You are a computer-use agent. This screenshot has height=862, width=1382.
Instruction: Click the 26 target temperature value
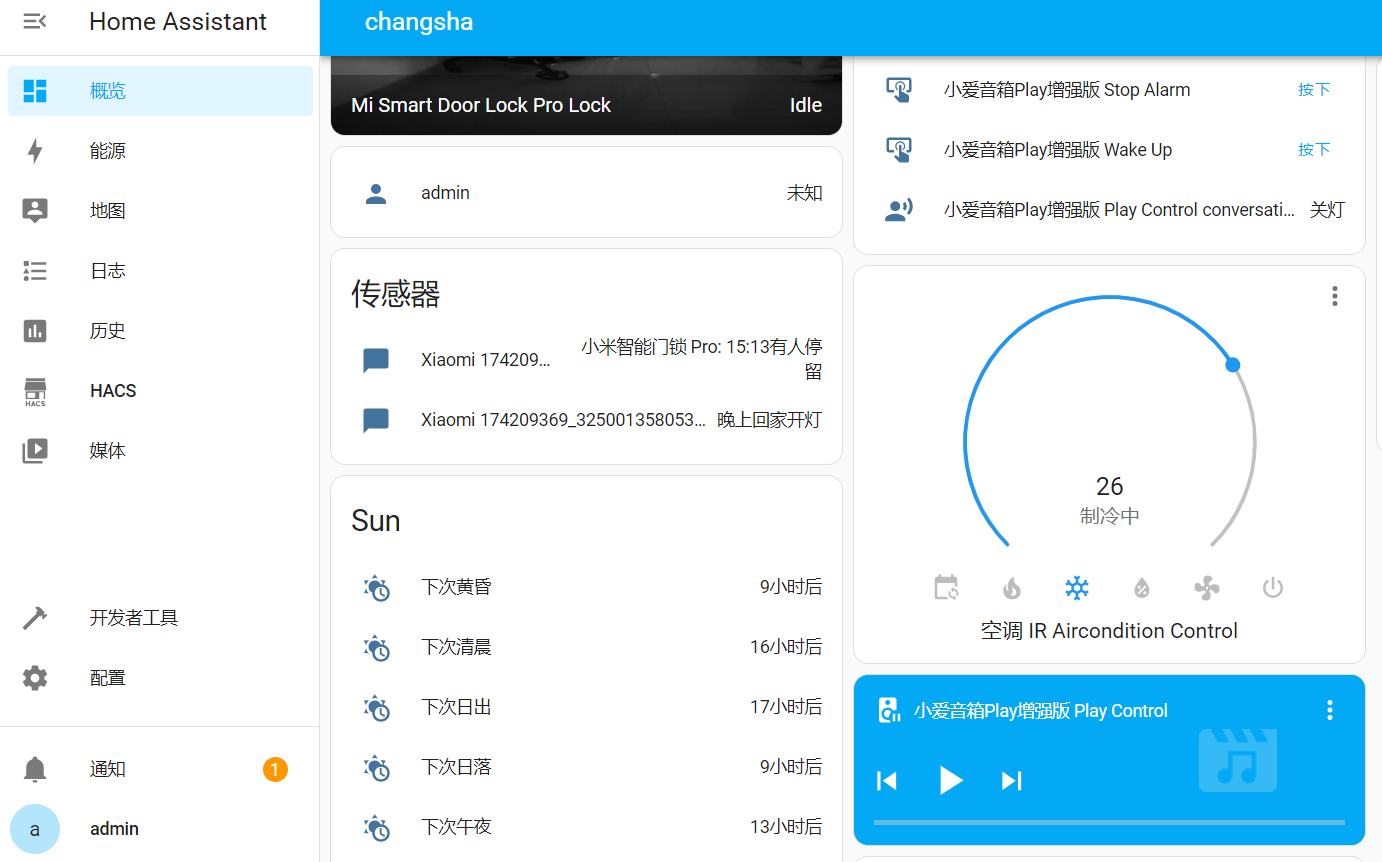[x=1110, y=487]
